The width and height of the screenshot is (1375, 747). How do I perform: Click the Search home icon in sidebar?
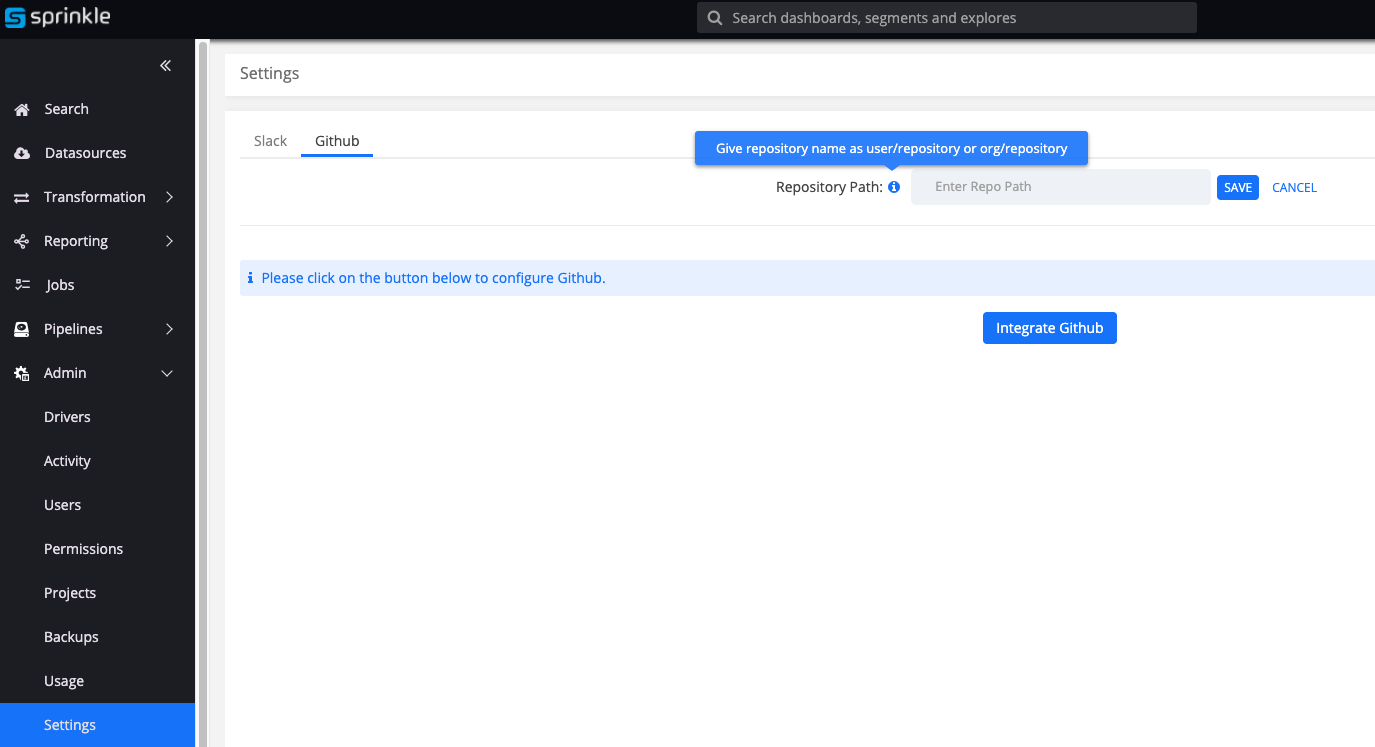coord(21,109)
